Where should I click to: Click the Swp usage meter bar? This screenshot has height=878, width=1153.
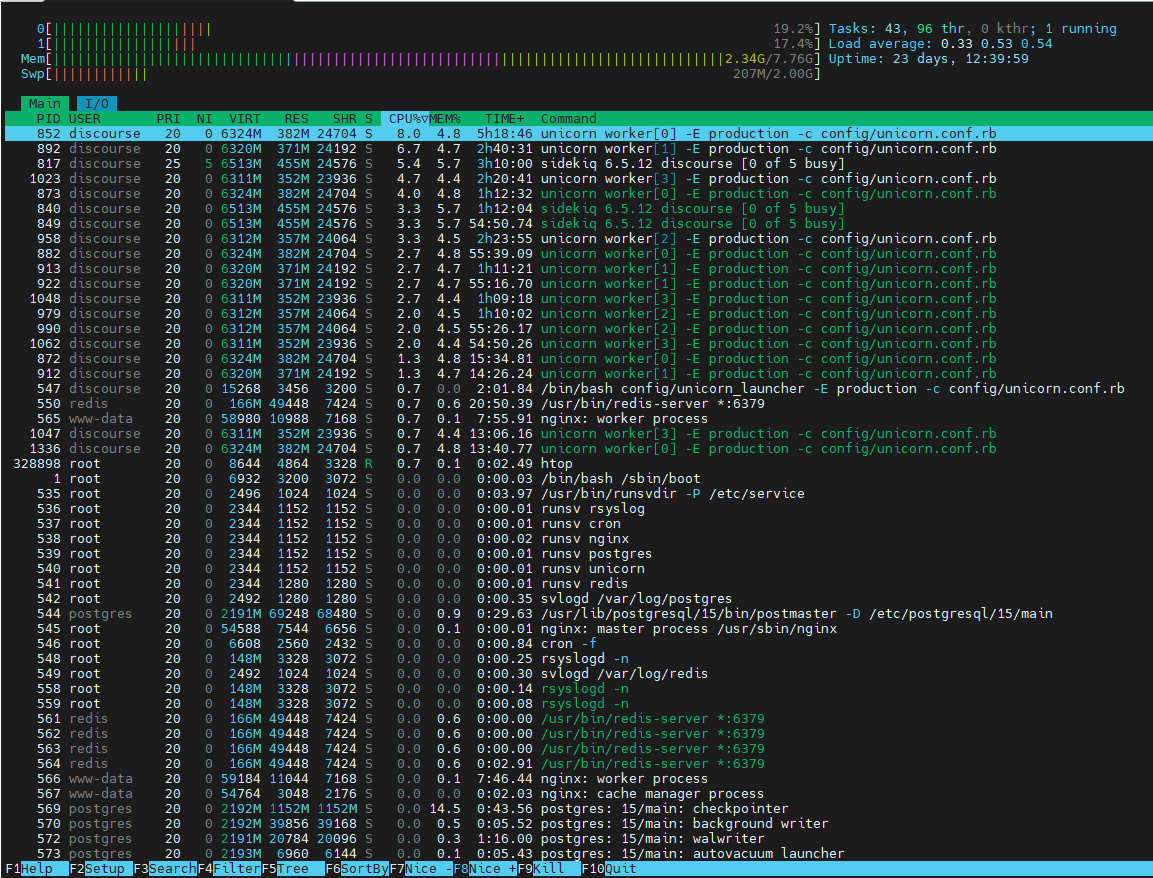(421, 74)
